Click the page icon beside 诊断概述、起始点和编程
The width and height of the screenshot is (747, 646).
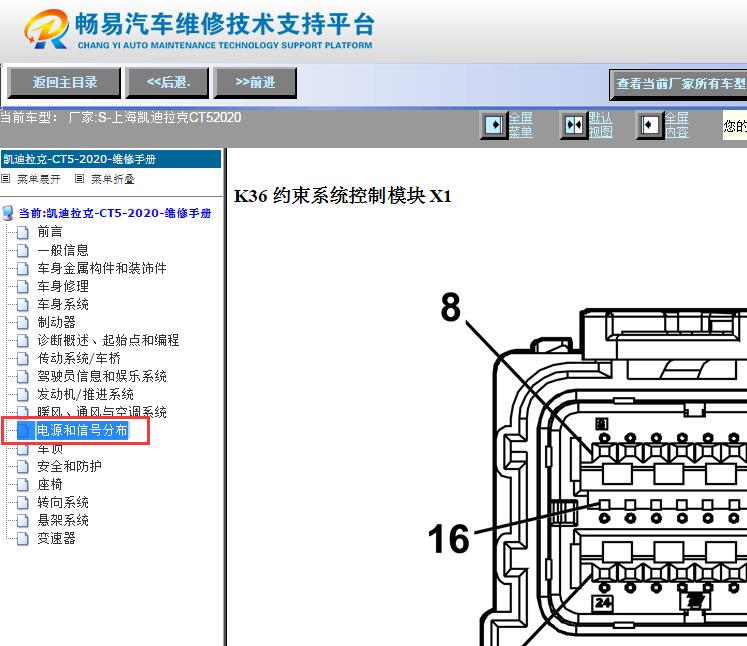point(23,341)
